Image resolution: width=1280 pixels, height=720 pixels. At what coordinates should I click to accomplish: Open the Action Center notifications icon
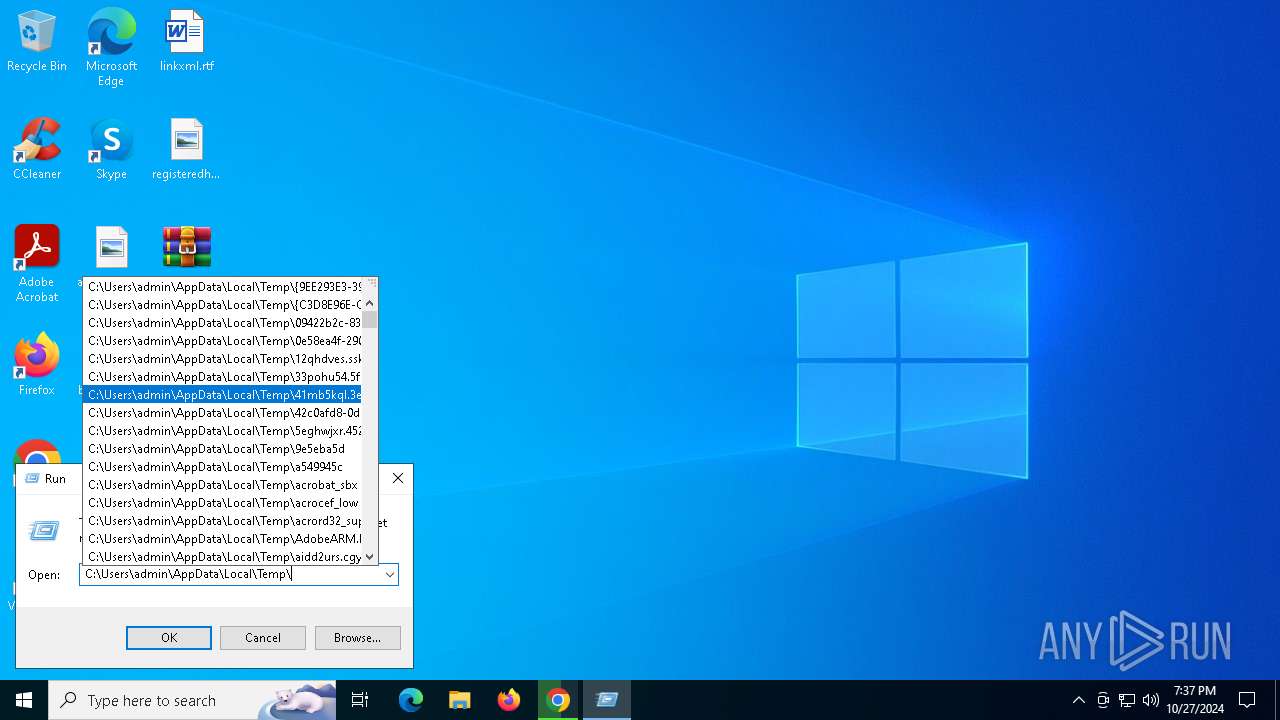1247,700
